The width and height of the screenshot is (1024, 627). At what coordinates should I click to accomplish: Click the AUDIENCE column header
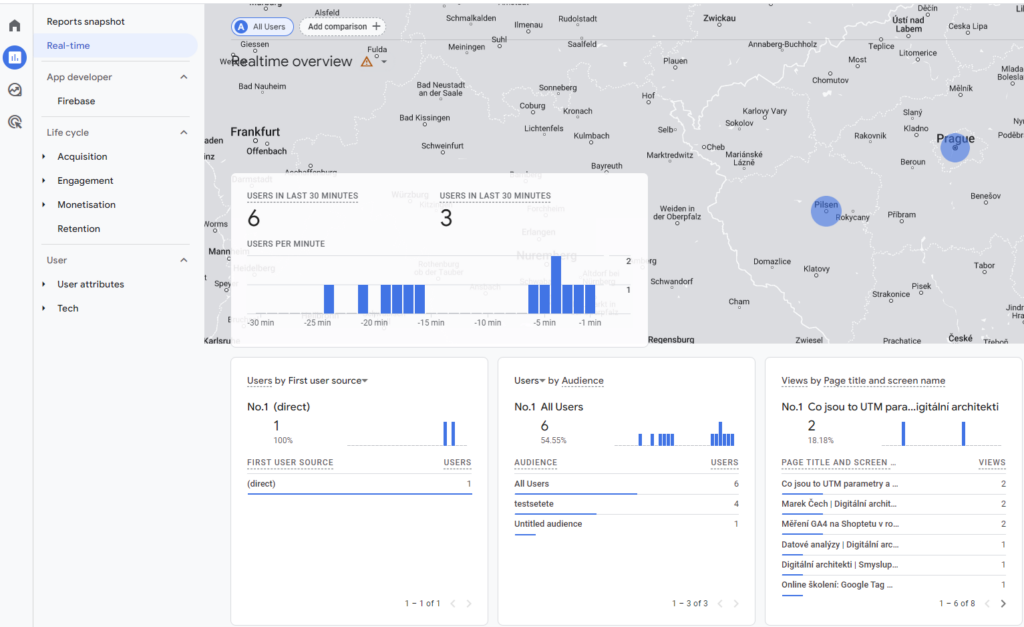[536, 462]
